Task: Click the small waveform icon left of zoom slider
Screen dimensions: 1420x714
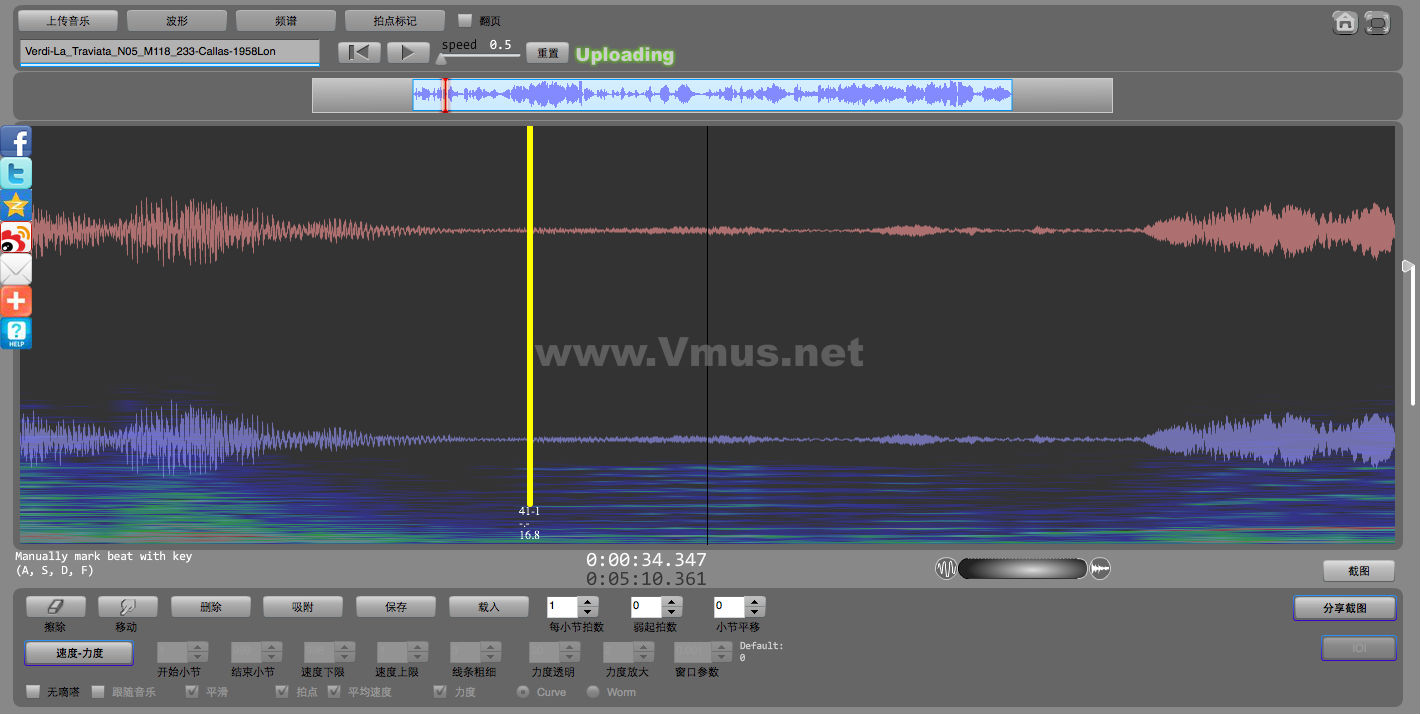Action: tap(946, 569)
